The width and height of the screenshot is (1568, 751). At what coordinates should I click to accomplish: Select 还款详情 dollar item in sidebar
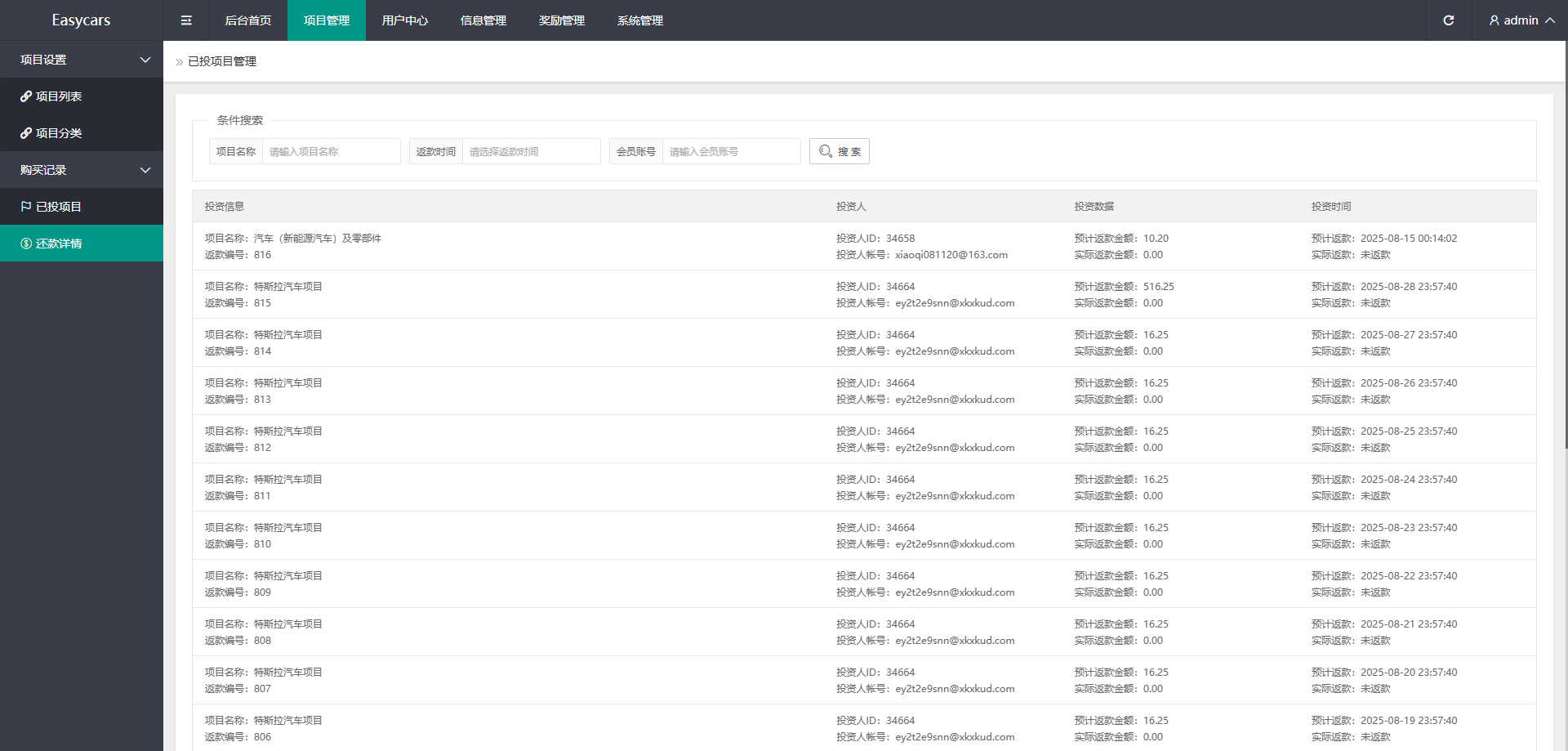[x=26, y=244]
